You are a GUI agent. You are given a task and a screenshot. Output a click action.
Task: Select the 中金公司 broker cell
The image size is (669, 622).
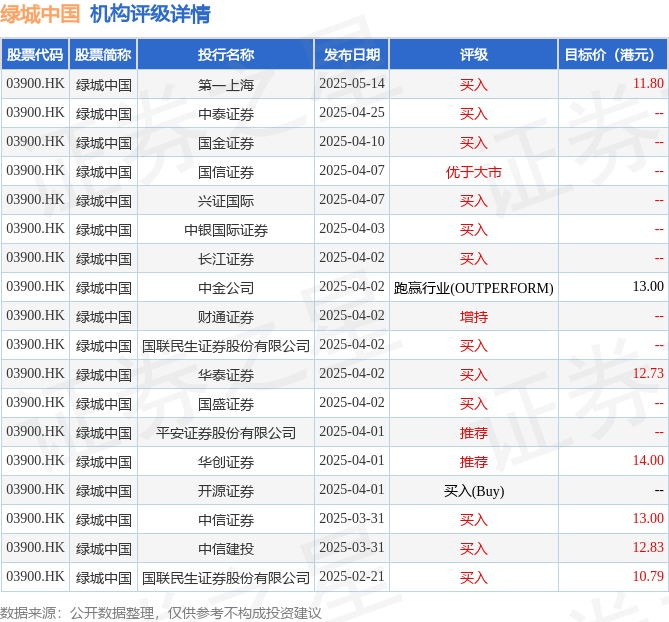tap(226, 288)
